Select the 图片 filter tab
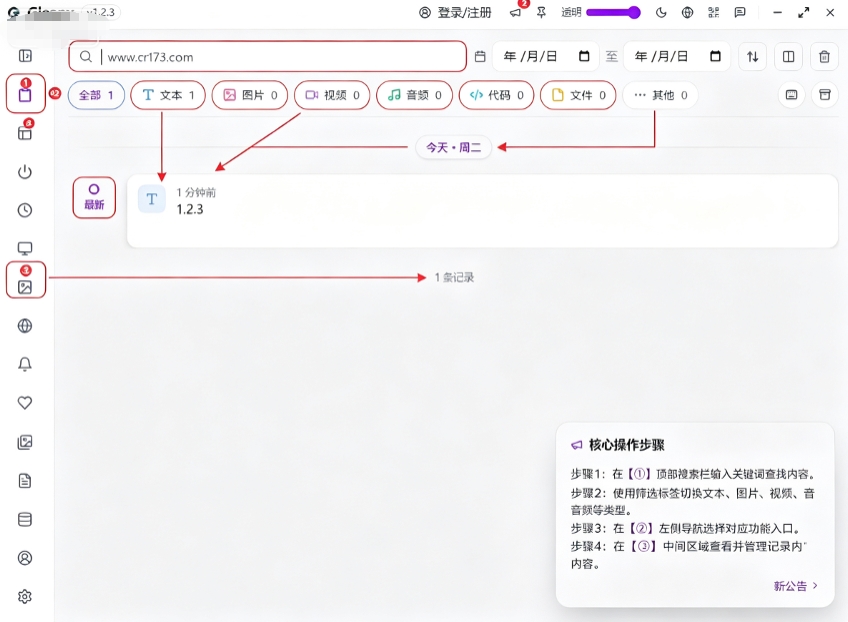Image resolution: width=848 pixels, height=622 pixels. (x=250, y=95)
